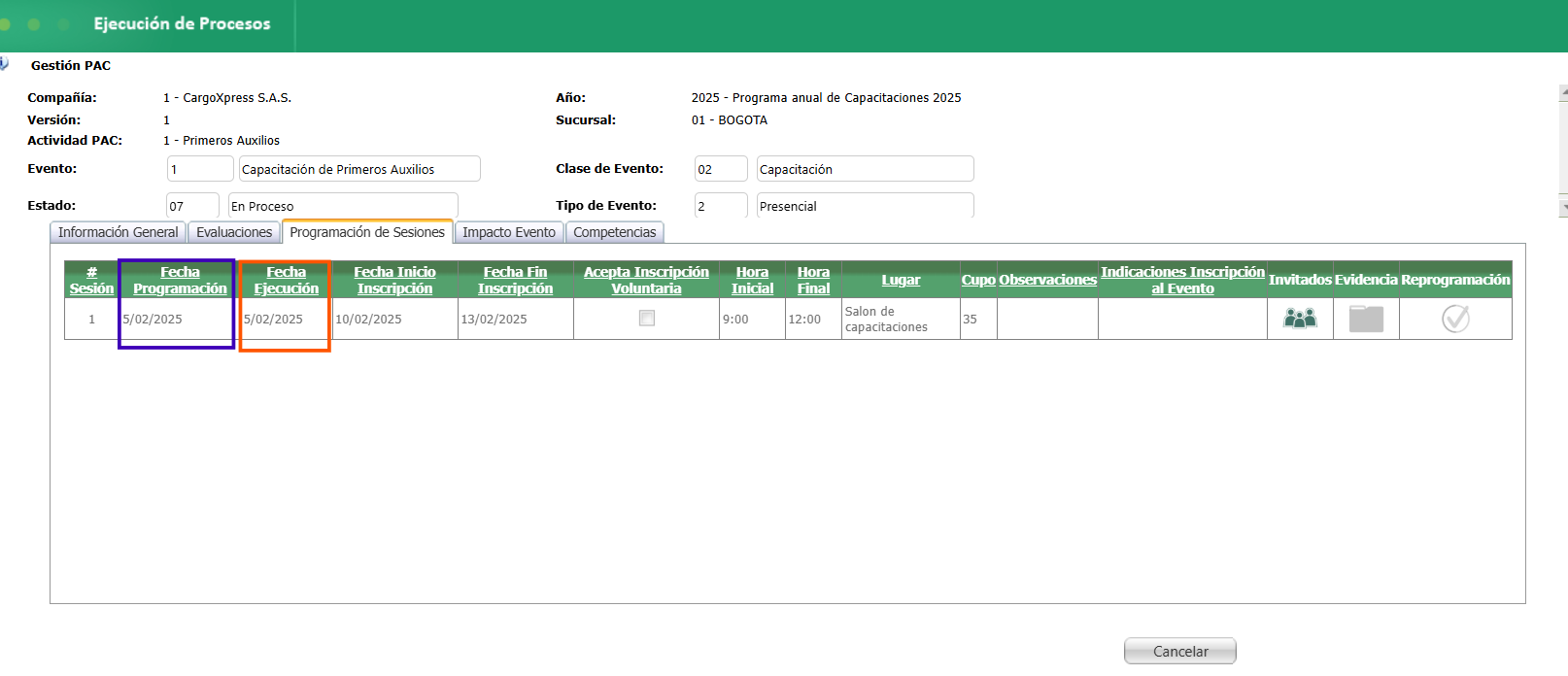Click the Cupo value 35

point(978,319)
